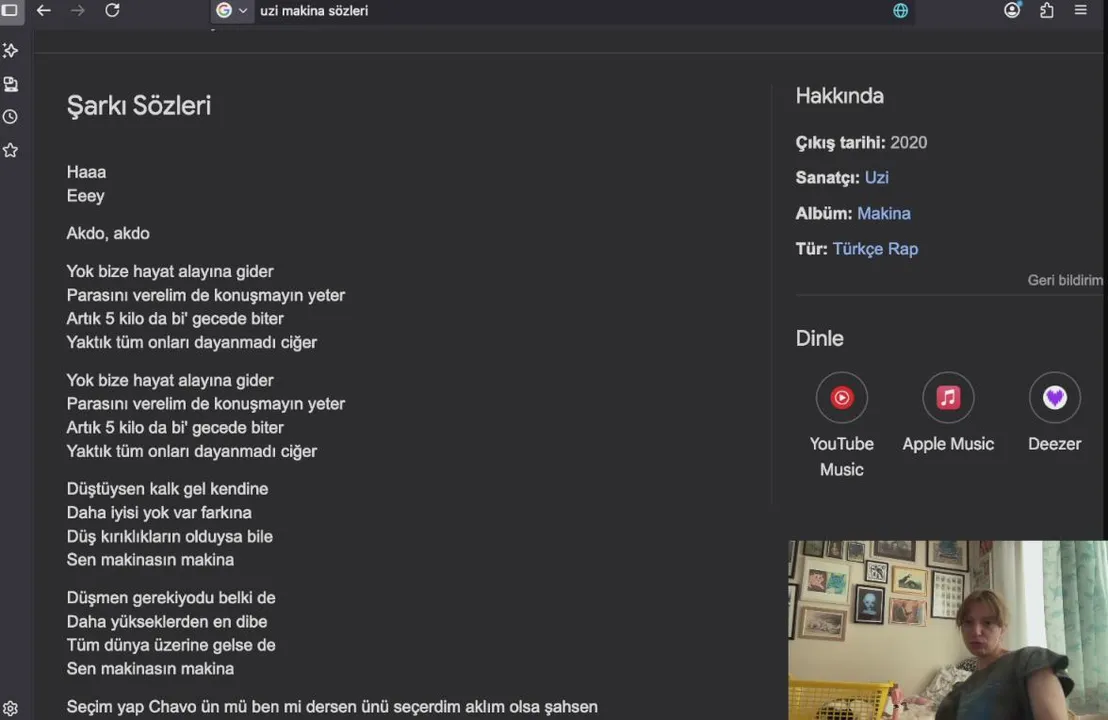The image size is (1108, 720).
Task: Open the Makina album link
Action: click(883, 213)
